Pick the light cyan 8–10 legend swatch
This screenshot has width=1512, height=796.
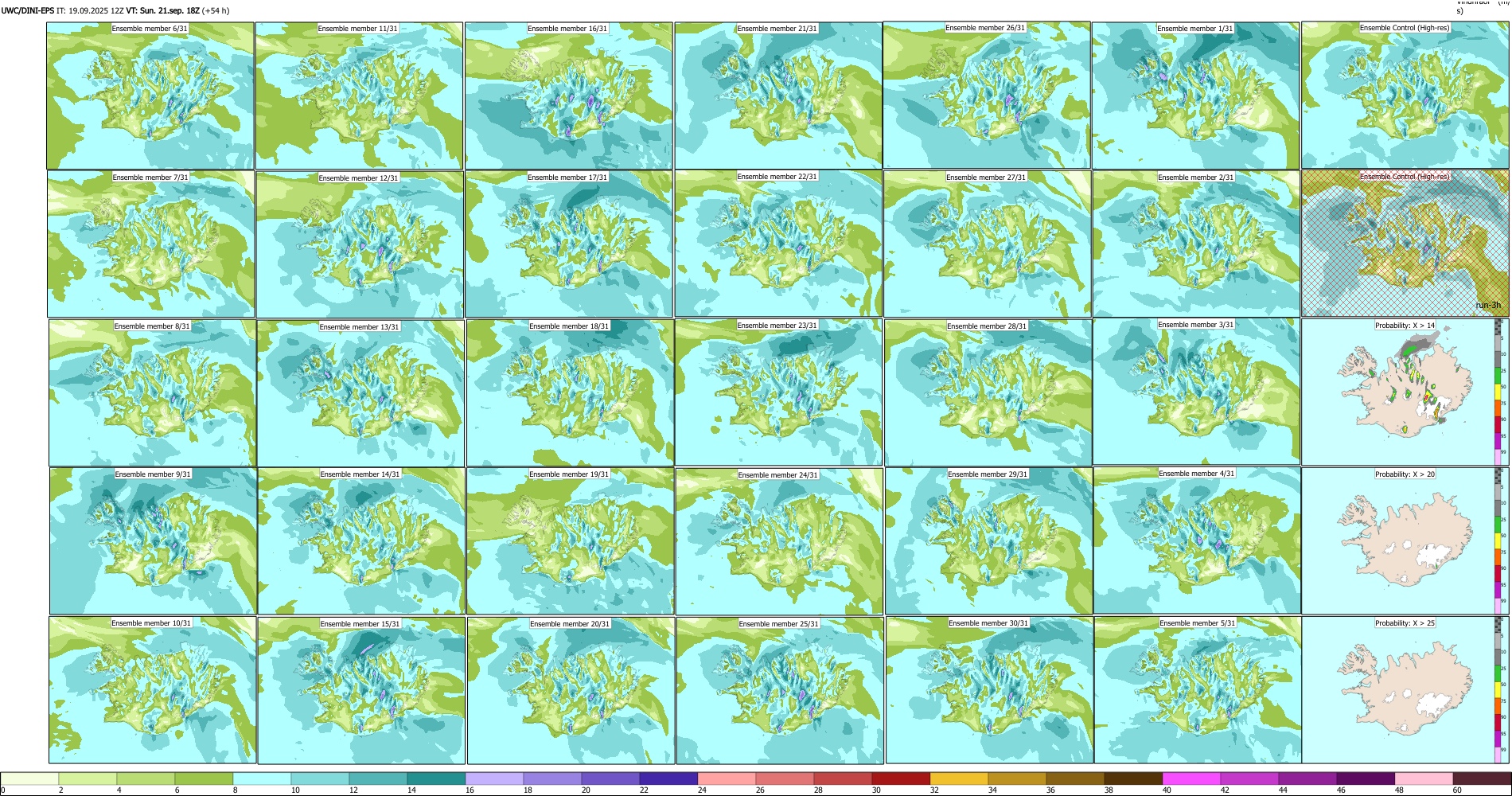click(x=262, y=778)
